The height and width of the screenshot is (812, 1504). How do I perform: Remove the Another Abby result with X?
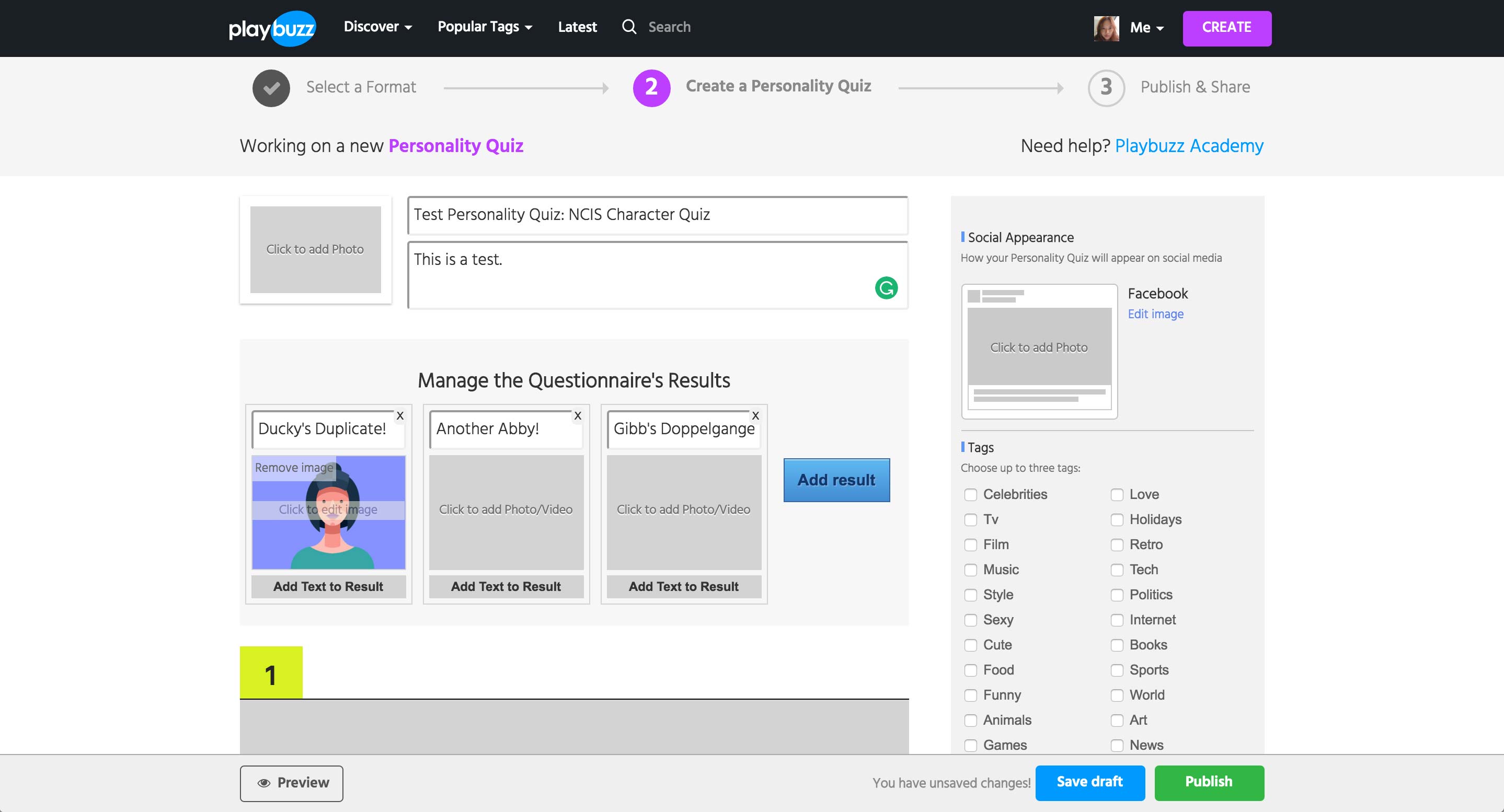tap(578, 415)
